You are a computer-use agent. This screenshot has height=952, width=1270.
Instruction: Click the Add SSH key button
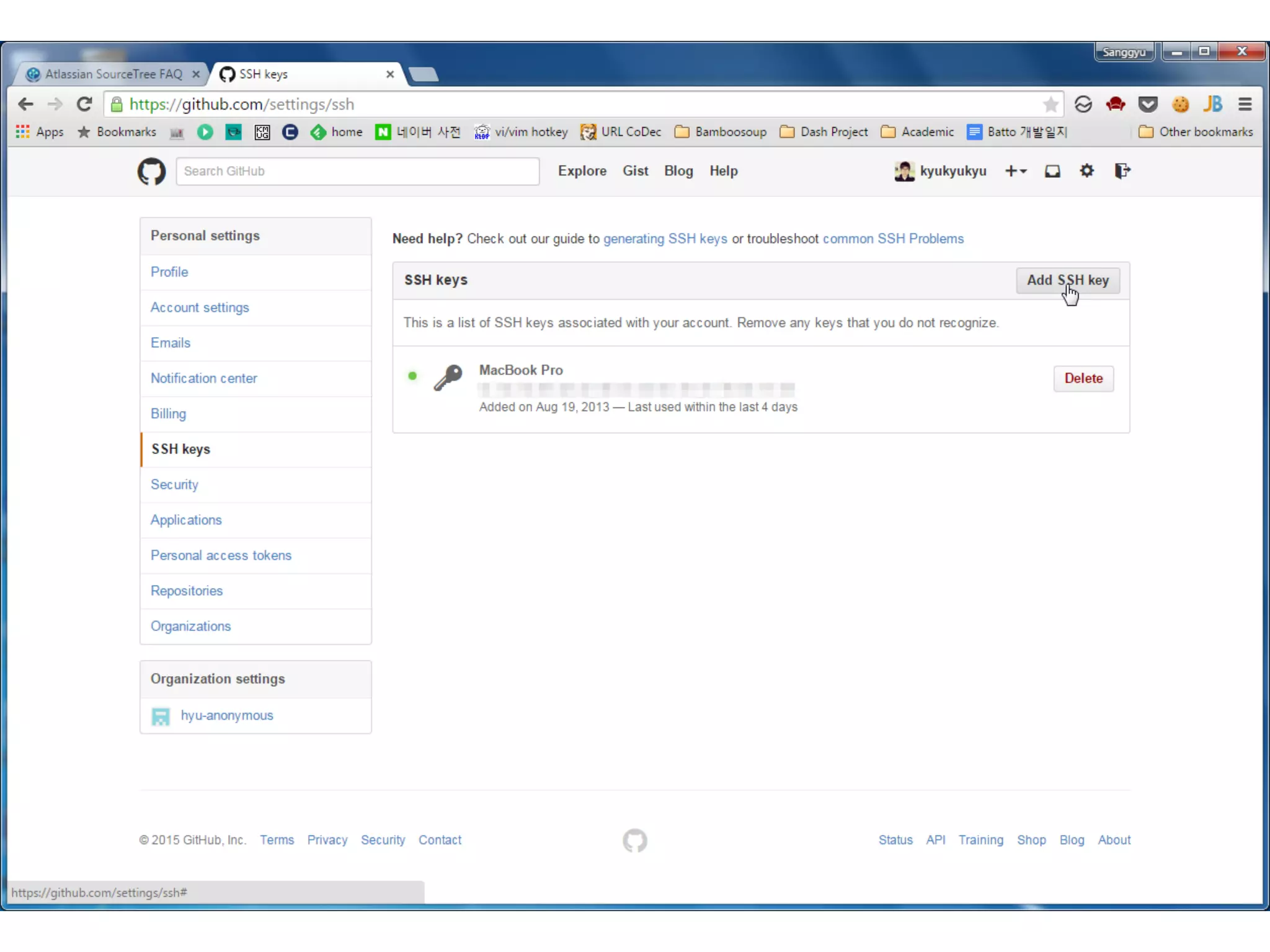[1067, 280]
